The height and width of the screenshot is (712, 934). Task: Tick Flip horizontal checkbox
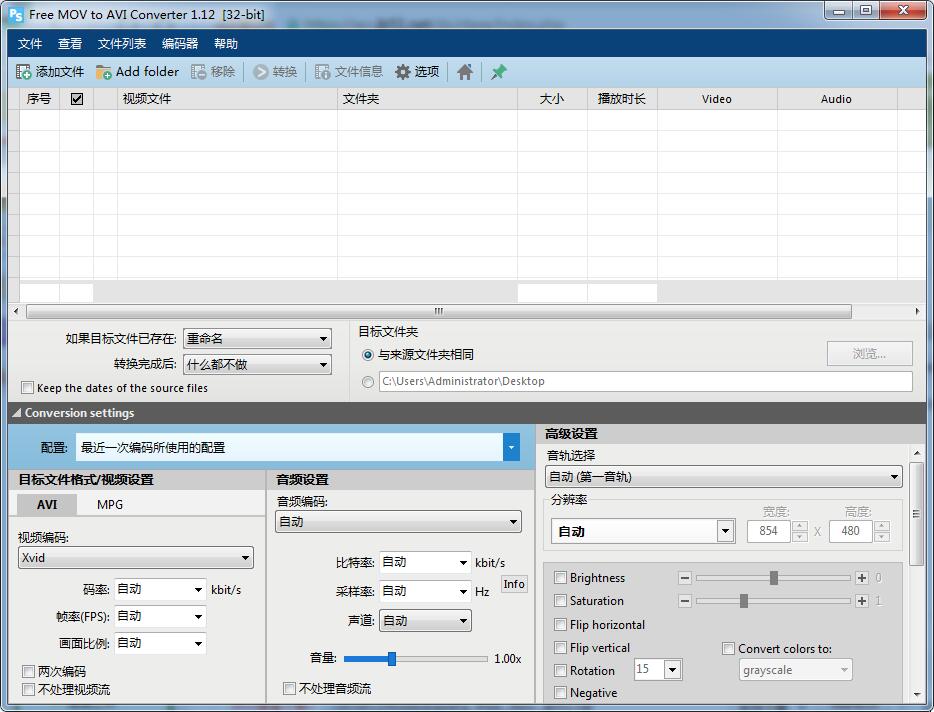(560, 624)
